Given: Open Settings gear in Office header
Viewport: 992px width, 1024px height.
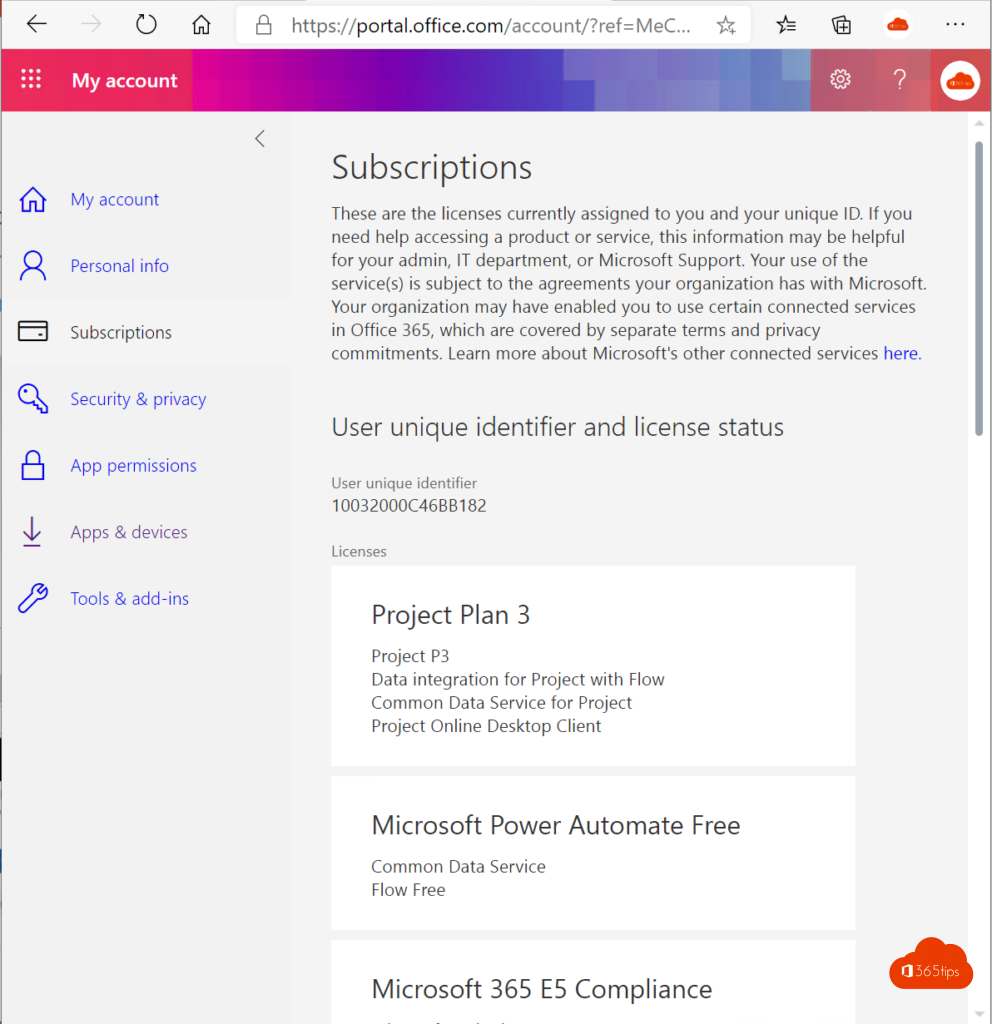Looking at the screenshot, I should click(x=840, y=80).
